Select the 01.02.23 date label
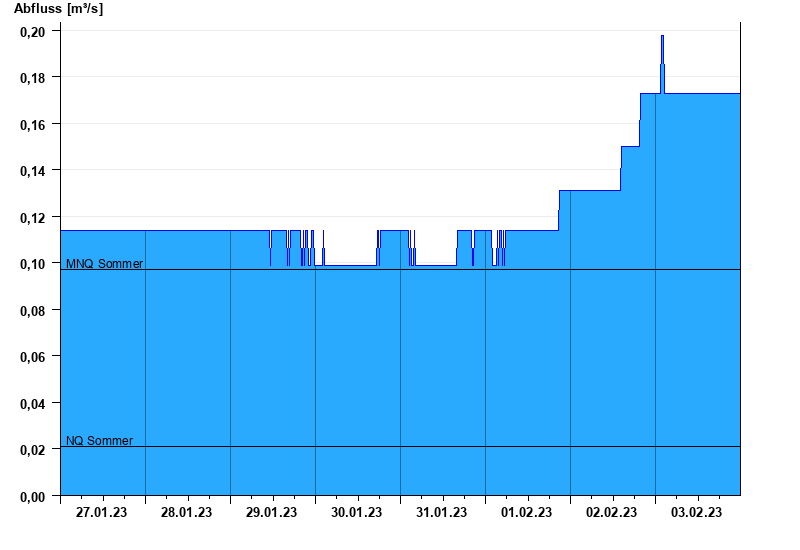 527,513
